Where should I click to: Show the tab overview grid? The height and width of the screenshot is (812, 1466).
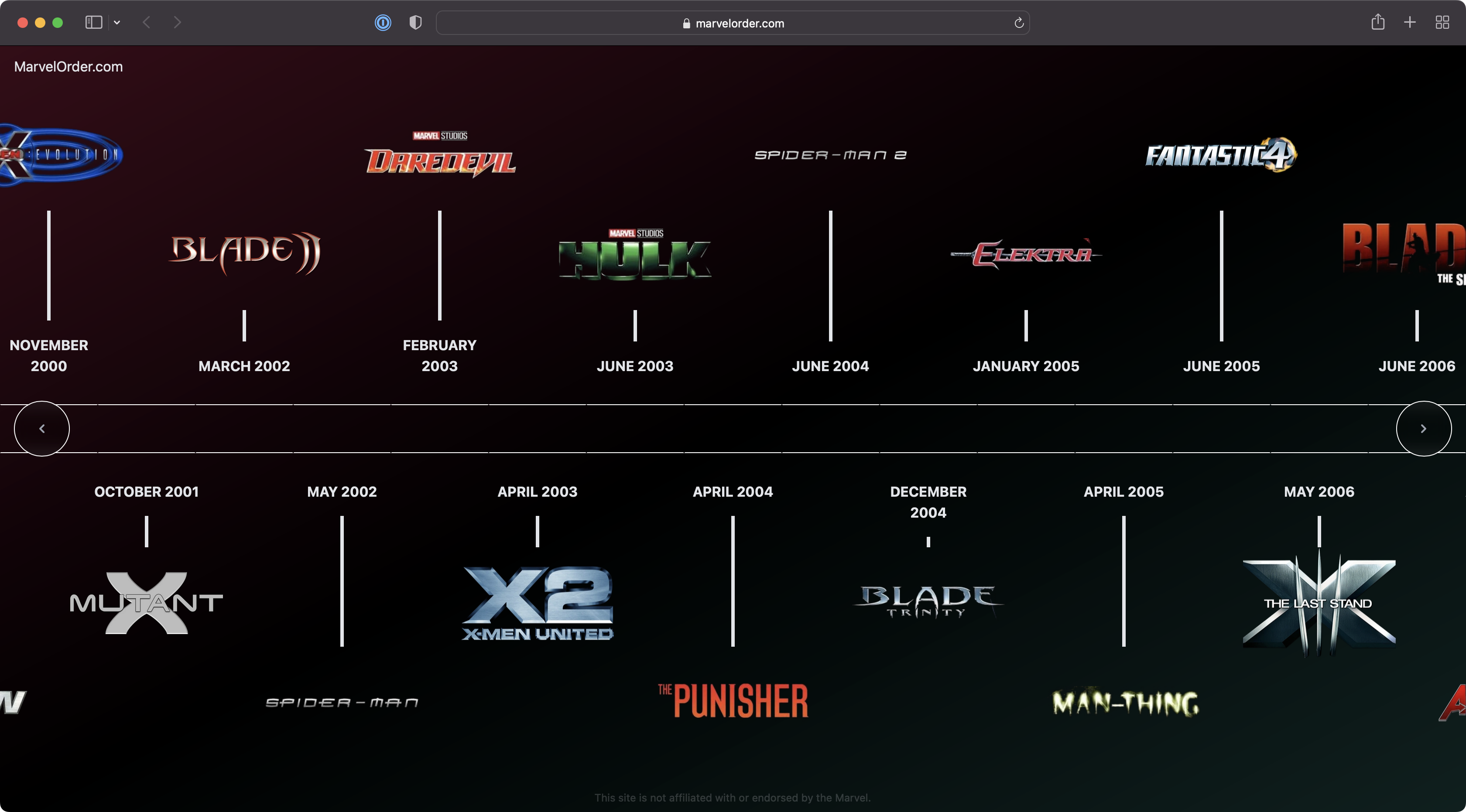point(1442,23)
